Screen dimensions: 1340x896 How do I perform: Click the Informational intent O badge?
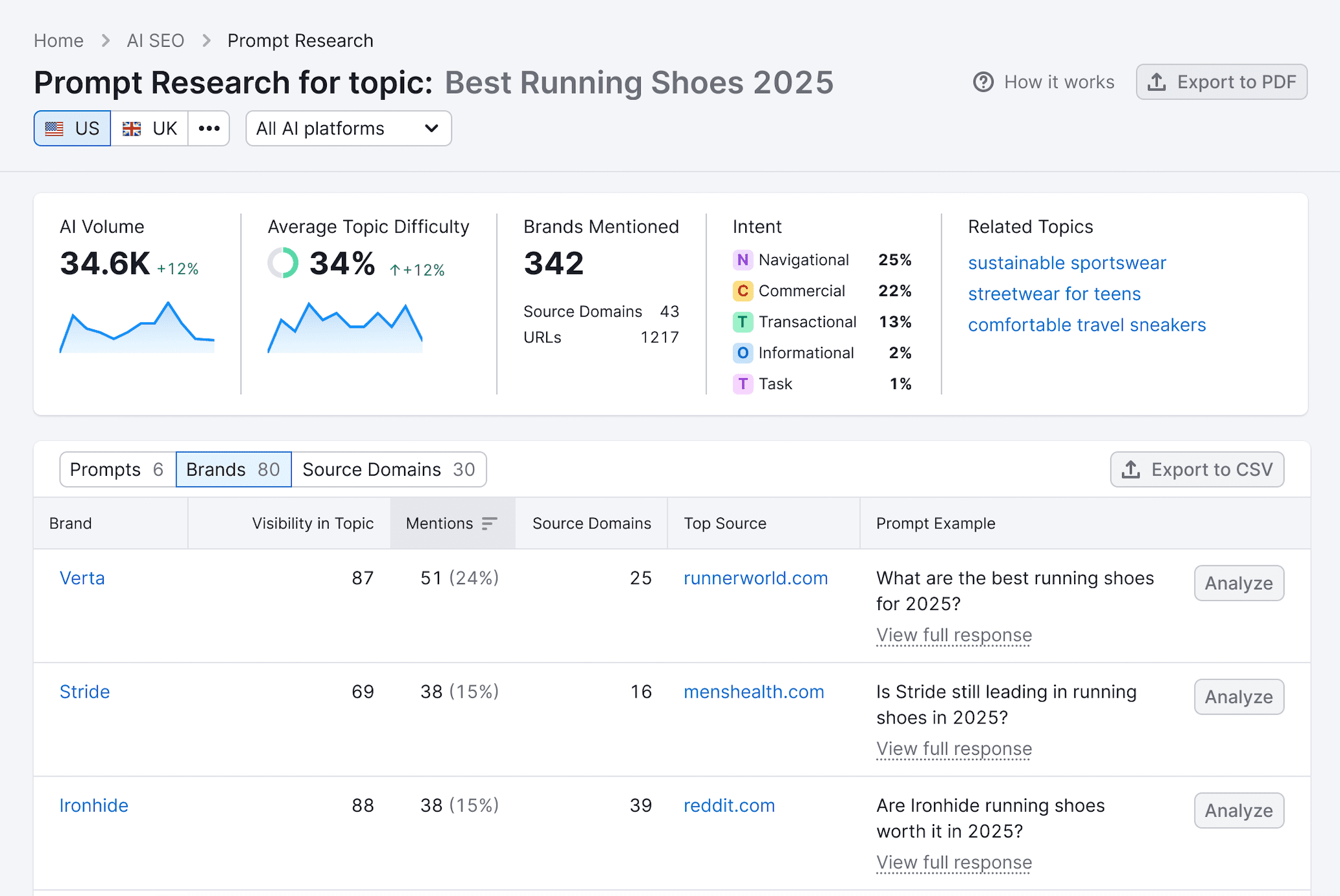(x=742, y=353)
